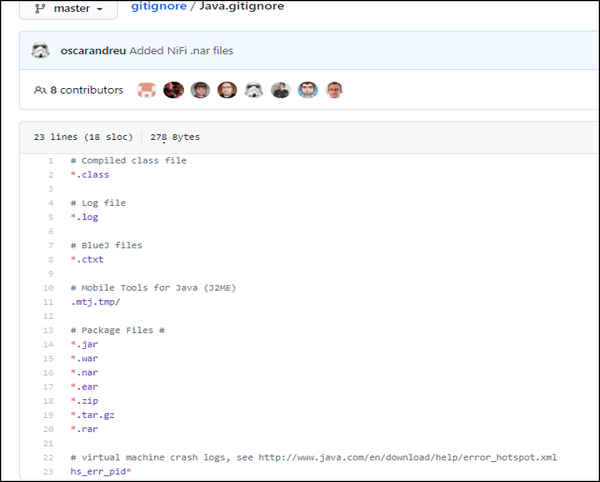This screenshot has height=482, width=600.
Task: Click the '*.nar' pattern line
Action: [85, 373]
